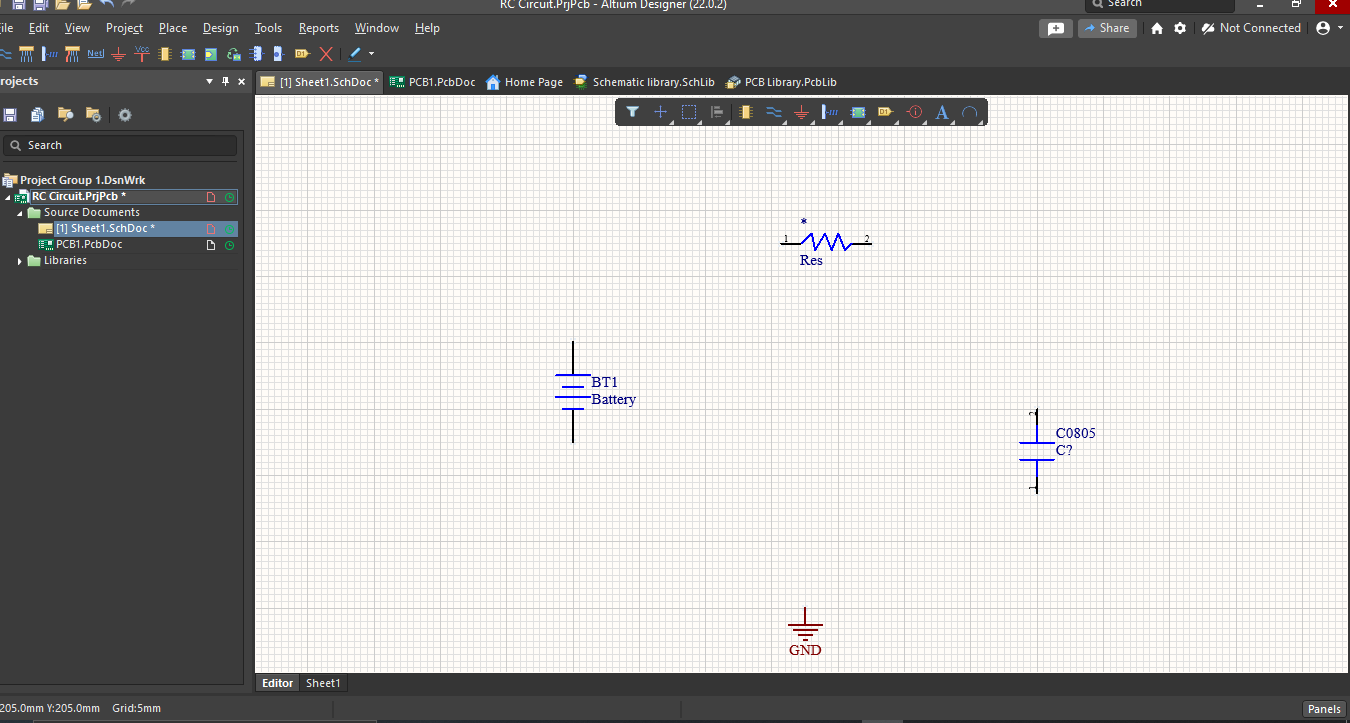The image size is (1350, 723).
Task: Select the No ERC marker tool
Action: pyautogui.click(x=325, y=53)
